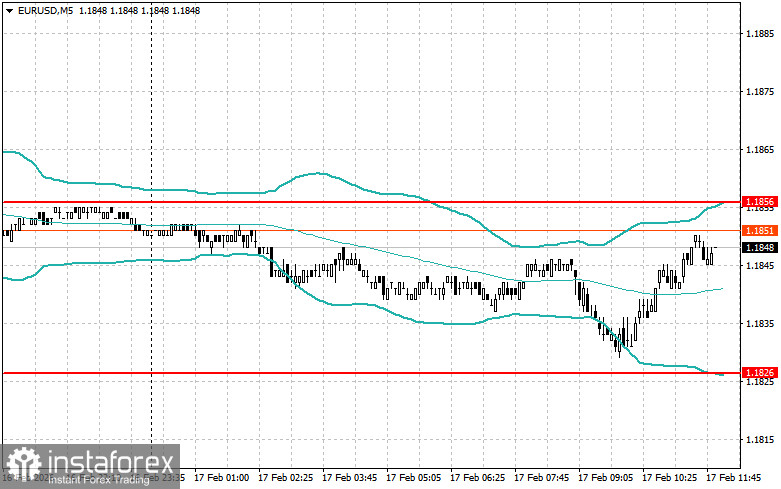The height and width of the screenshot is (489, 781).
Task: Click the 17 Feb 03:45 time label
Action: pos(349,478)
